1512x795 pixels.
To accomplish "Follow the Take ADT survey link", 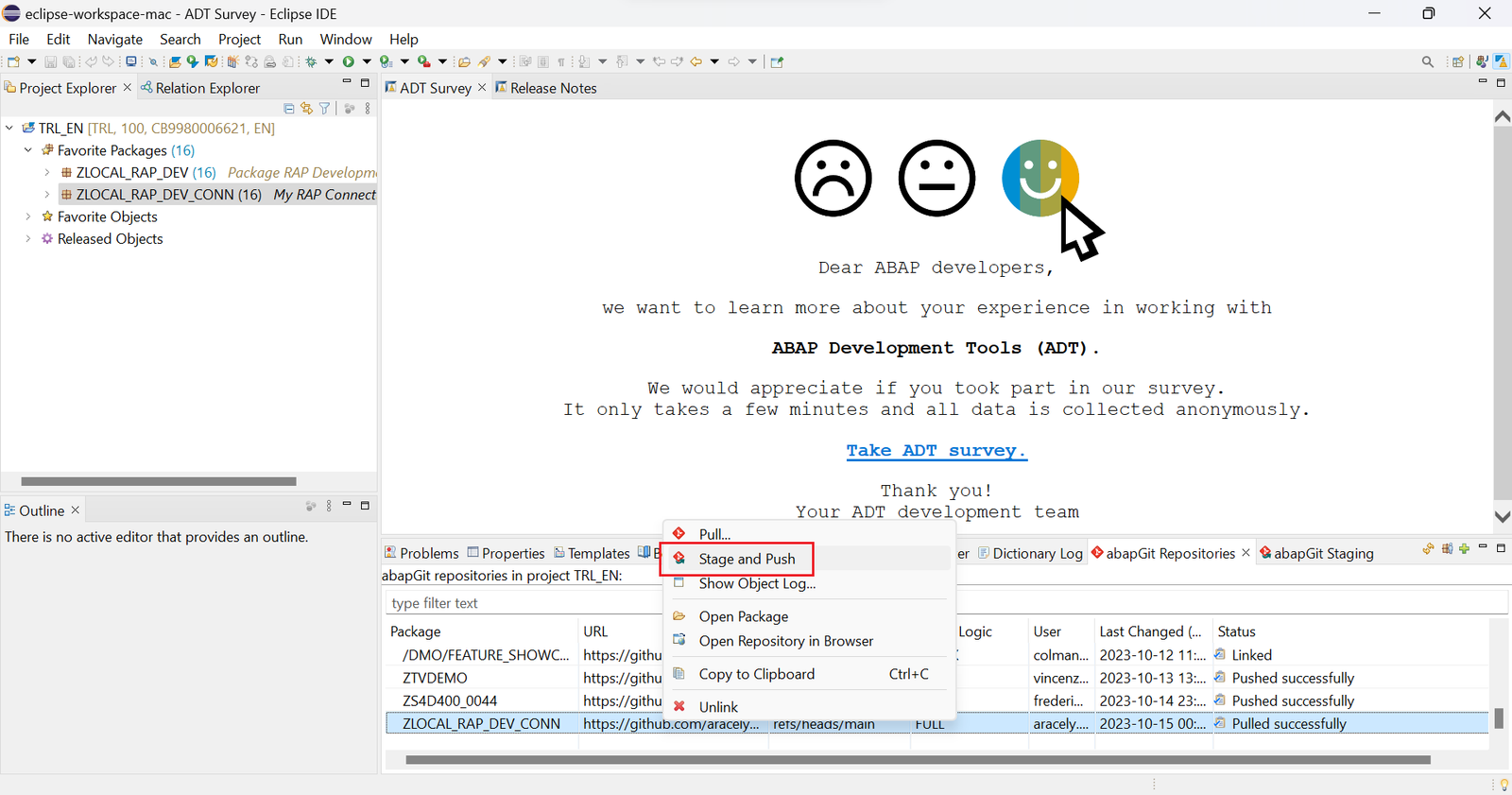I will click(x=936, y=451).
